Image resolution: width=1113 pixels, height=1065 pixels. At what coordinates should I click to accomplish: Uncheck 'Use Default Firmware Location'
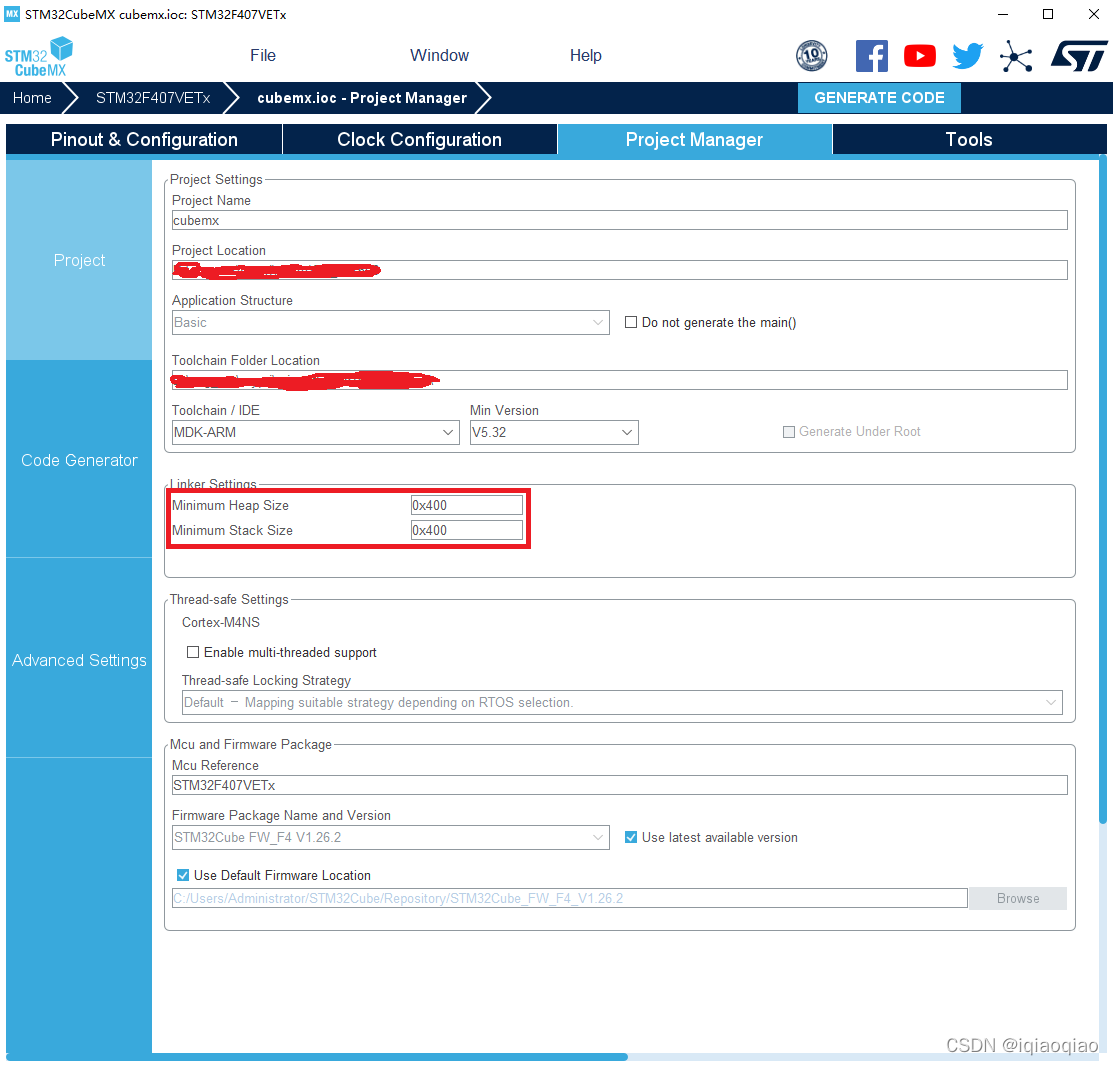(182, 875)
